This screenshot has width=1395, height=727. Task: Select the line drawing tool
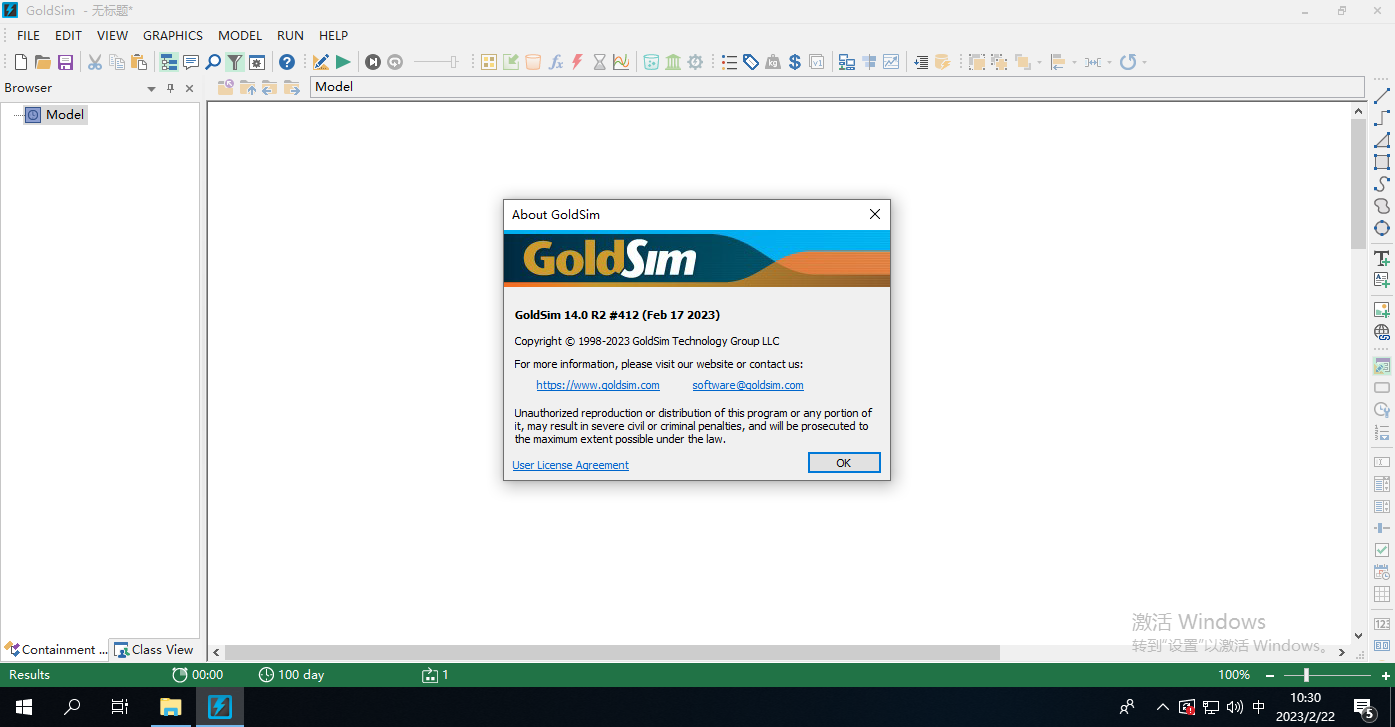tap(1382, 96)
